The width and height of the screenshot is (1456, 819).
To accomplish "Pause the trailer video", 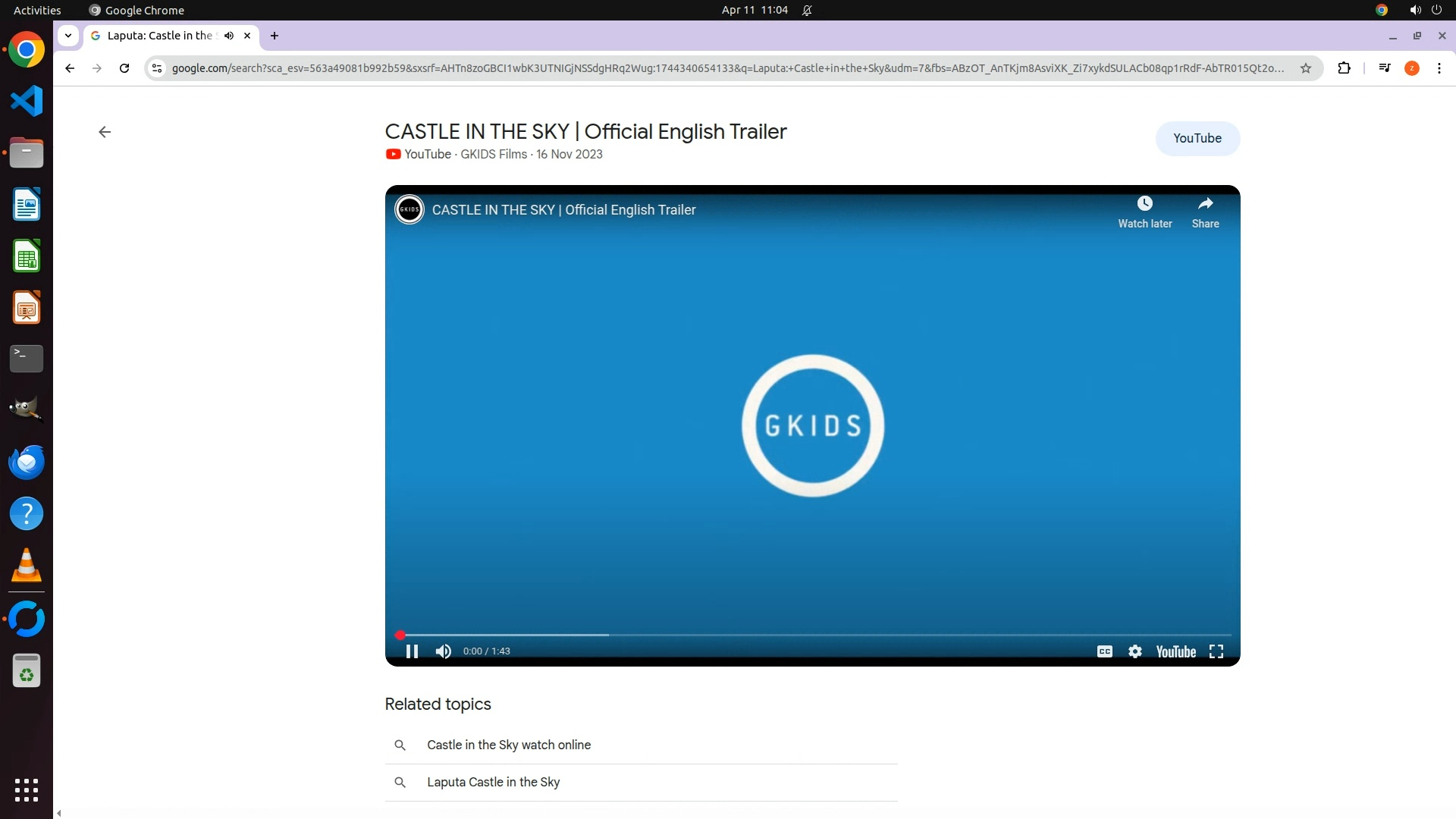I will click(x=412, y=651).
